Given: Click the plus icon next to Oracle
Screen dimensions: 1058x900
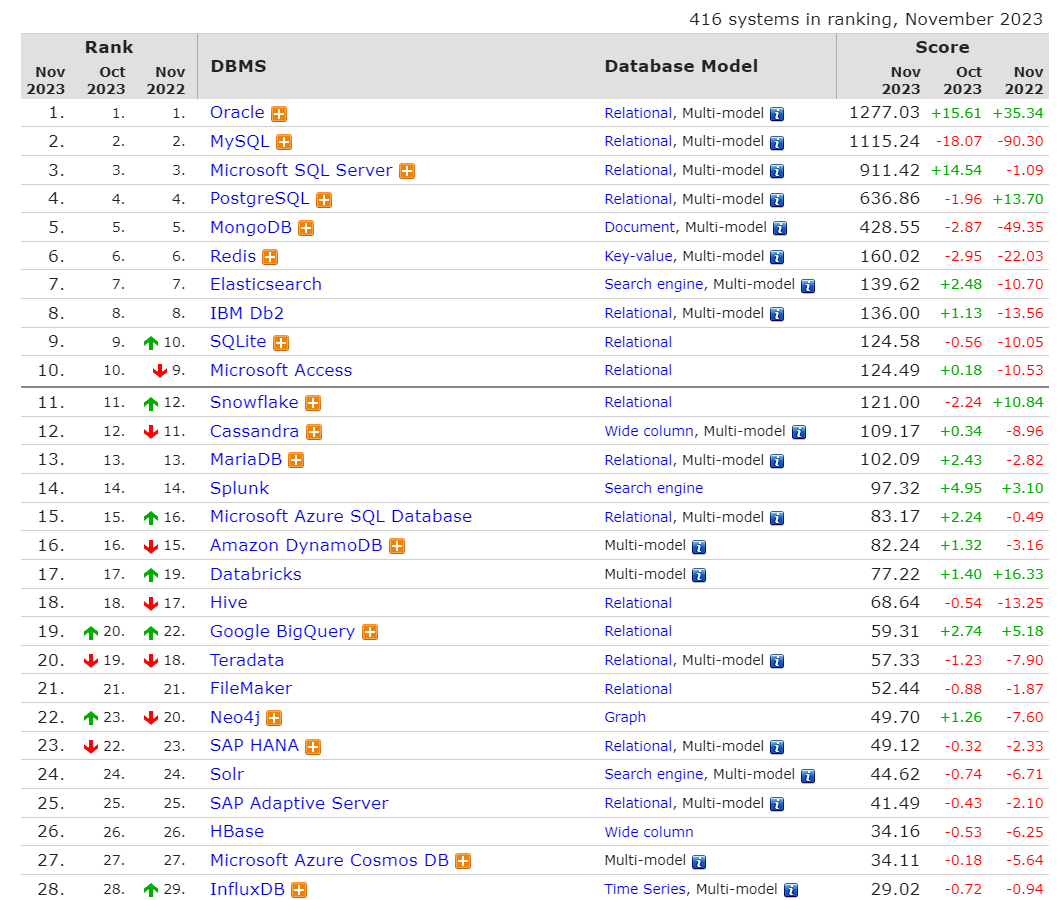Looking at the screenshot, I should (x=279, y=114).
